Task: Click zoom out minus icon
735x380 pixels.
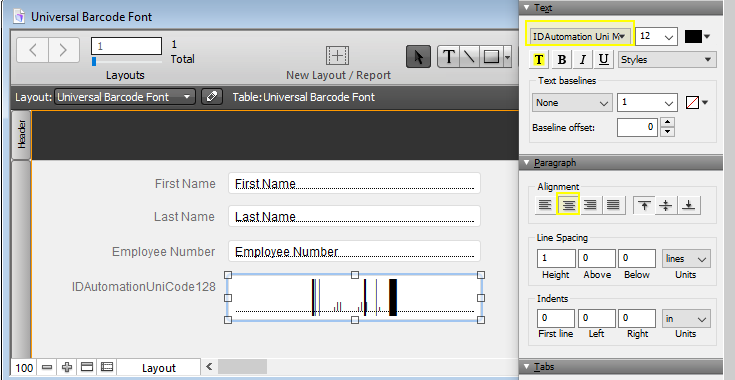Action: 47,367
